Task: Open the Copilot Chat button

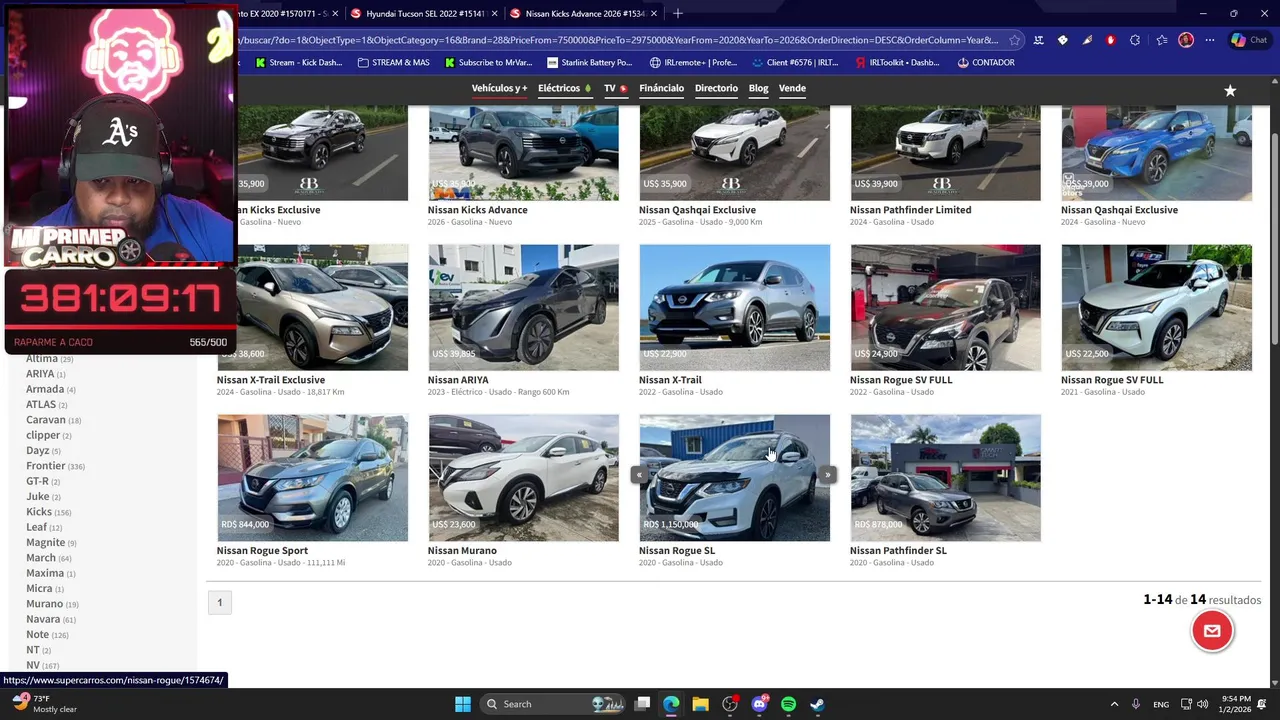Action: coord(1250,40)
